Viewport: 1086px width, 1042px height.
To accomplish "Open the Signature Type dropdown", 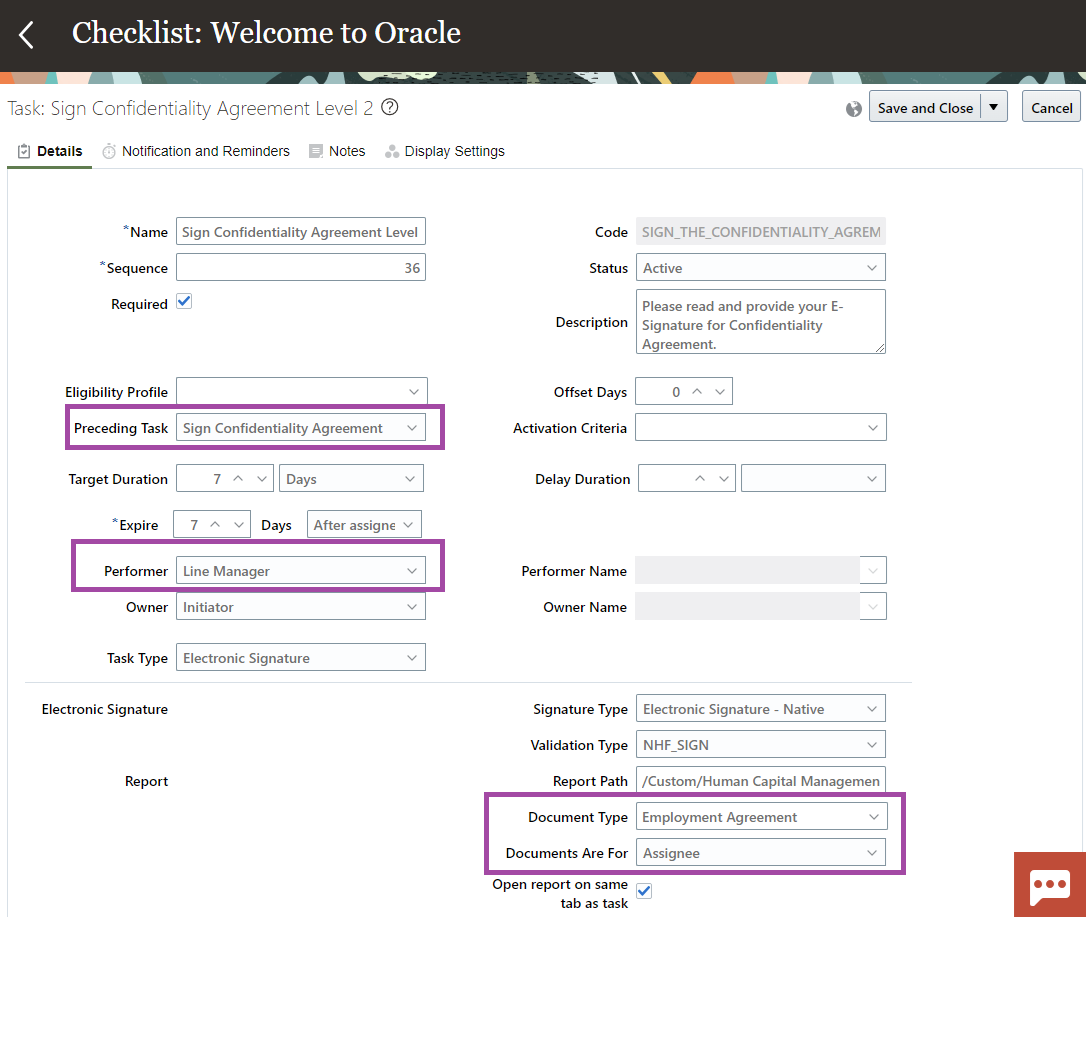I will [x=760, y=709].
